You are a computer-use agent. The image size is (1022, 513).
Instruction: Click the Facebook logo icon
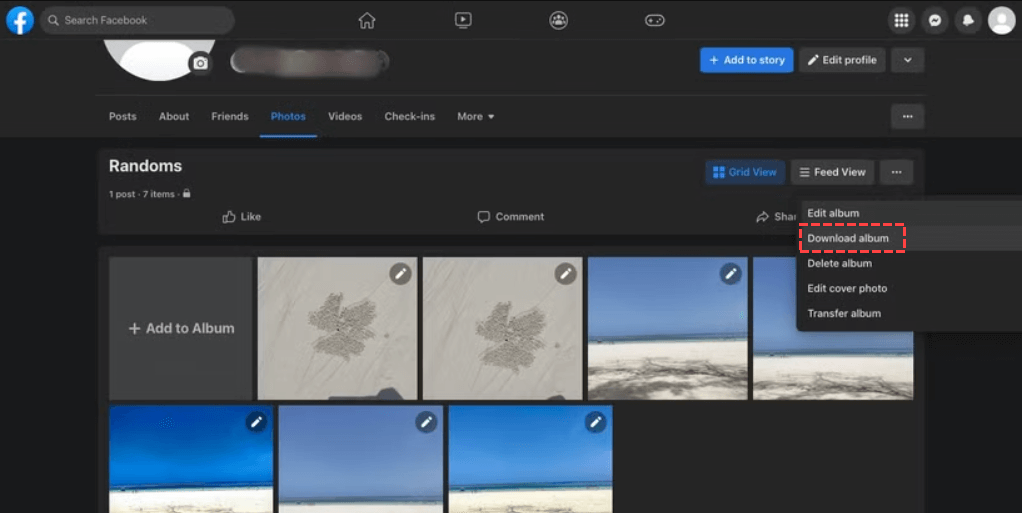(x=20, y=20)
